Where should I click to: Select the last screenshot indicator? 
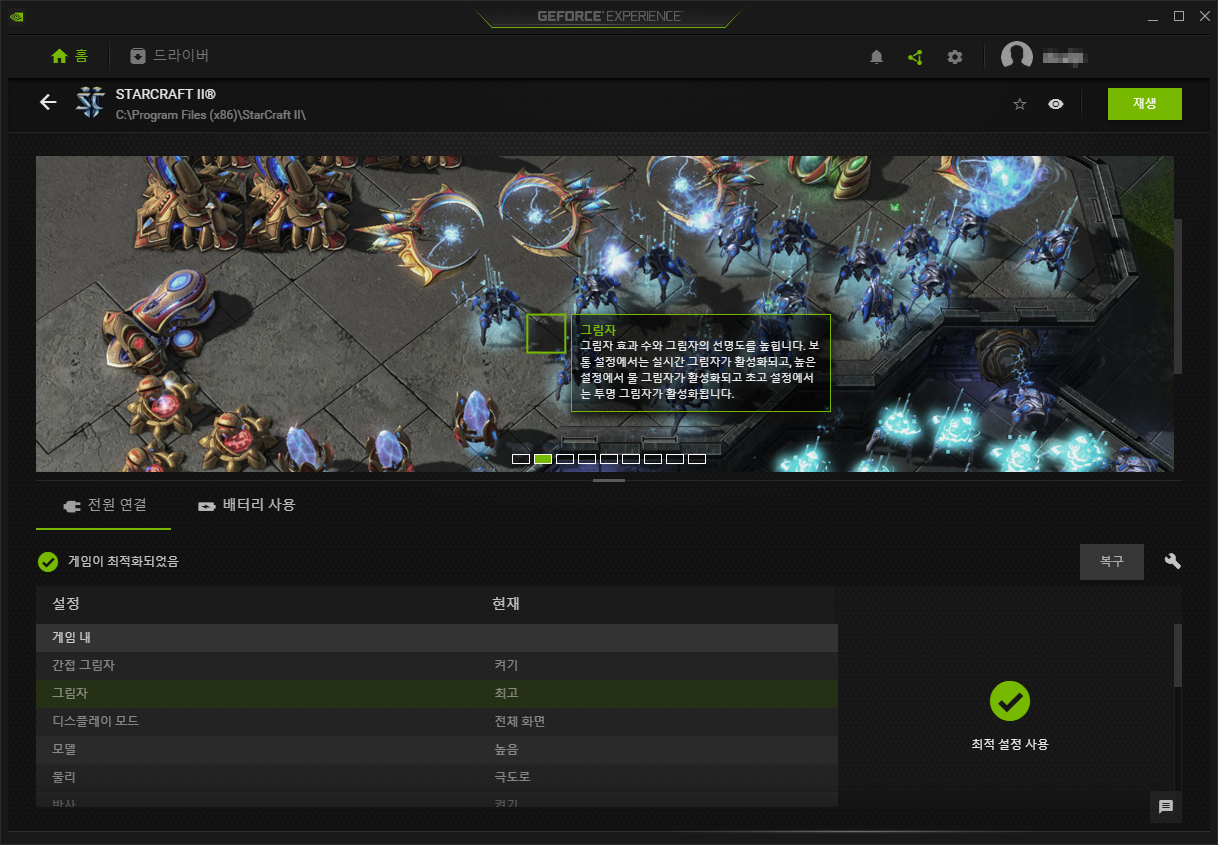[697, 459]
